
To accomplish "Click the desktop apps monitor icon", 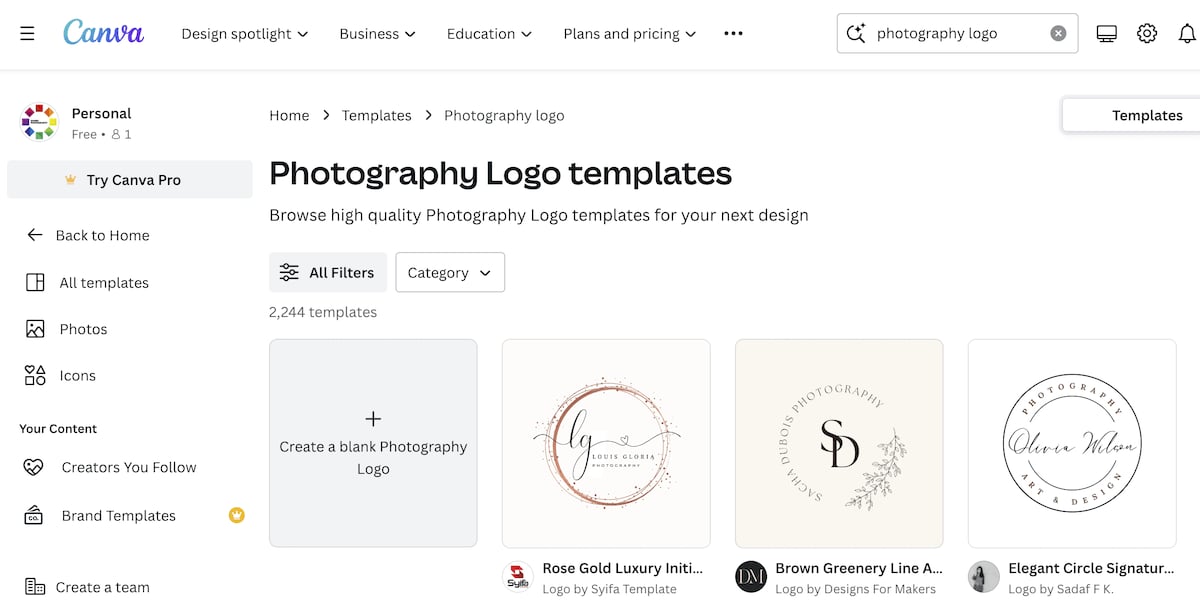I will [x=1106, y=32].
